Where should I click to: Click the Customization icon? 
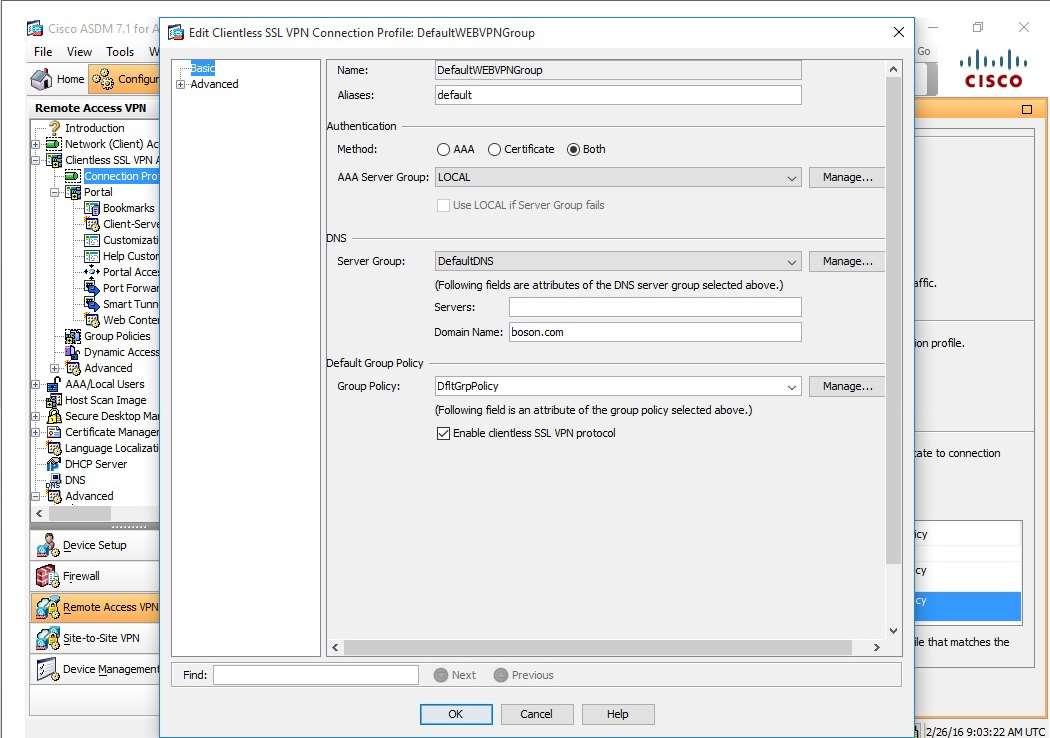point(92,240)
